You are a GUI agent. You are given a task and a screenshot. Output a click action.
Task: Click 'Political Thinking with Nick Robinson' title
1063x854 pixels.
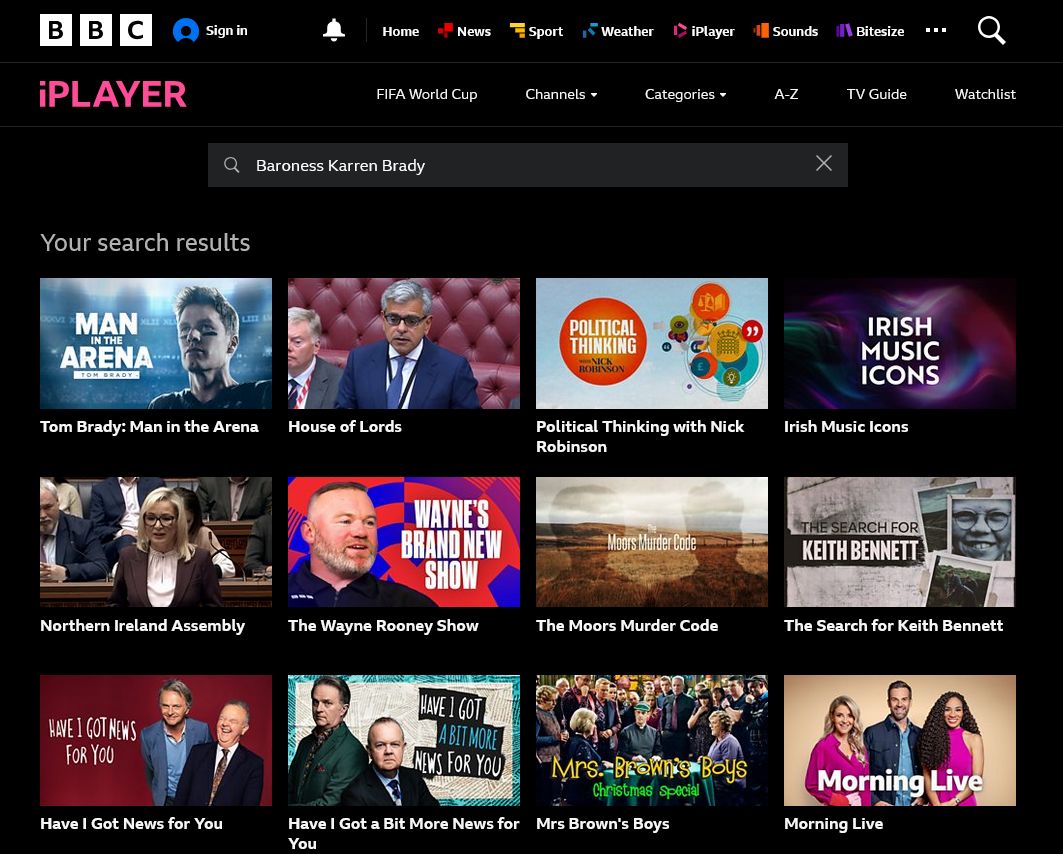point(640,436)
